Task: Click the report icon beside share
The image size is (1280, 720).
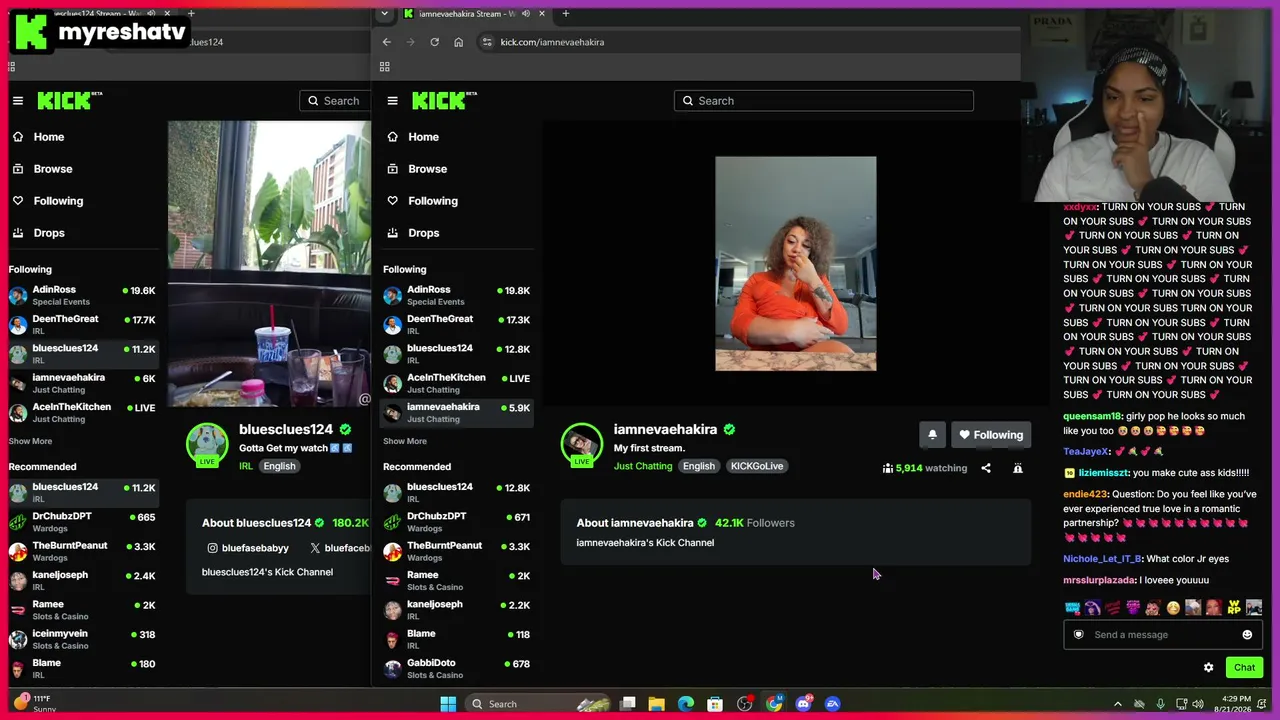Action: pyautogui.click(x=1018, y=468)
